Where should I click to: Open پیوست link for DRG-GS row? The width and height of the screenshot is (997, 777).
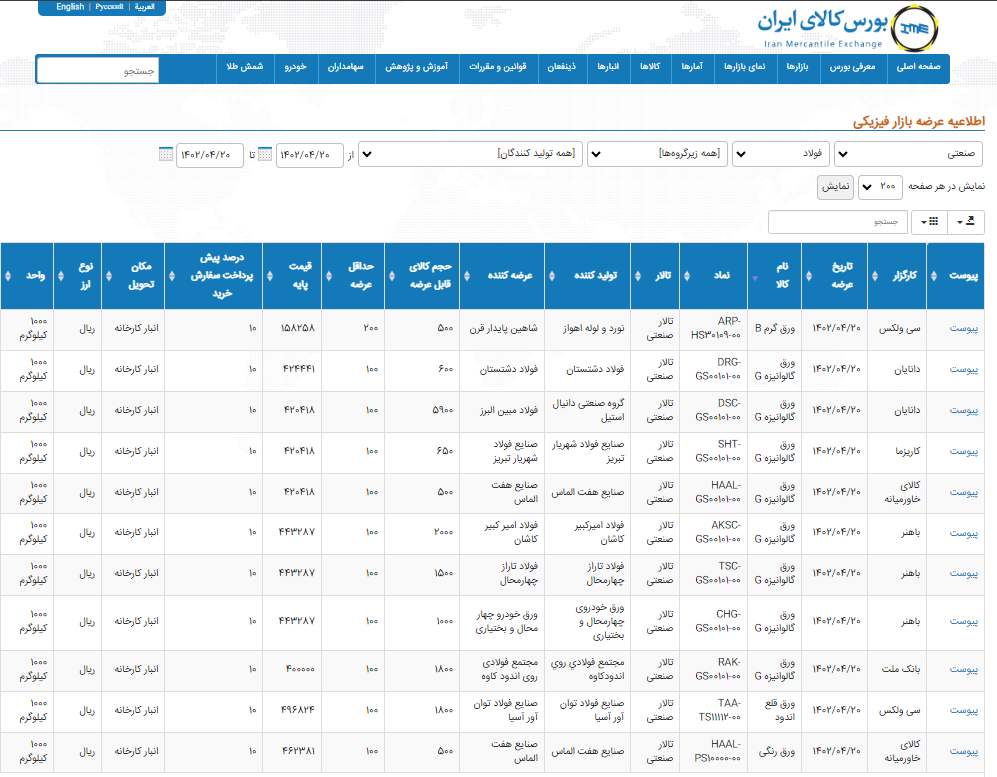[964, 369]
